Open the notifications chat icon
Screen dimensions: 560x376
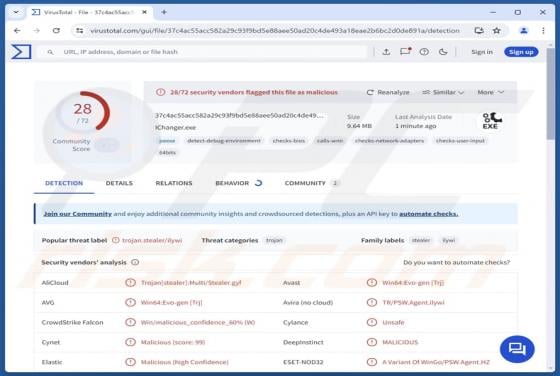point(405,52)
